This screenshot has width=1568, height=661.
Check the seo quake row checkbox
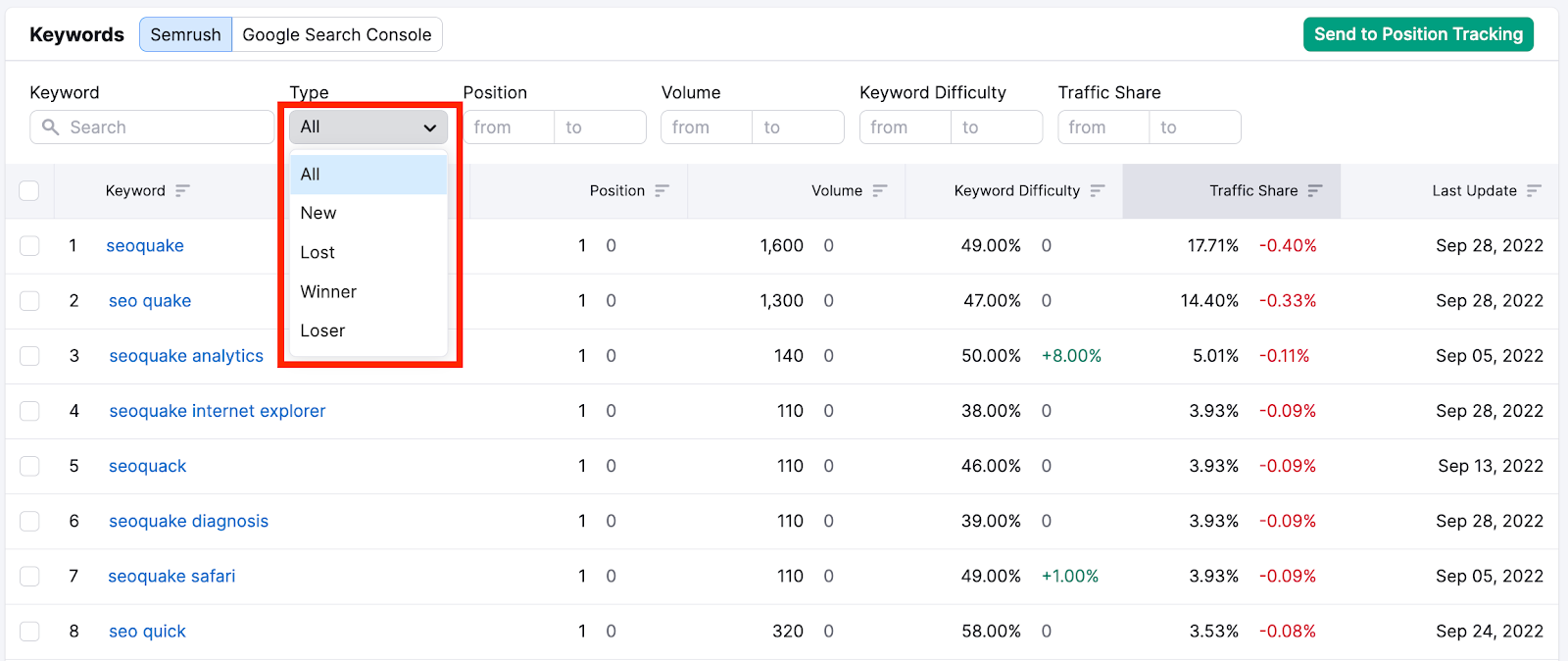click(x=29, y=300)
